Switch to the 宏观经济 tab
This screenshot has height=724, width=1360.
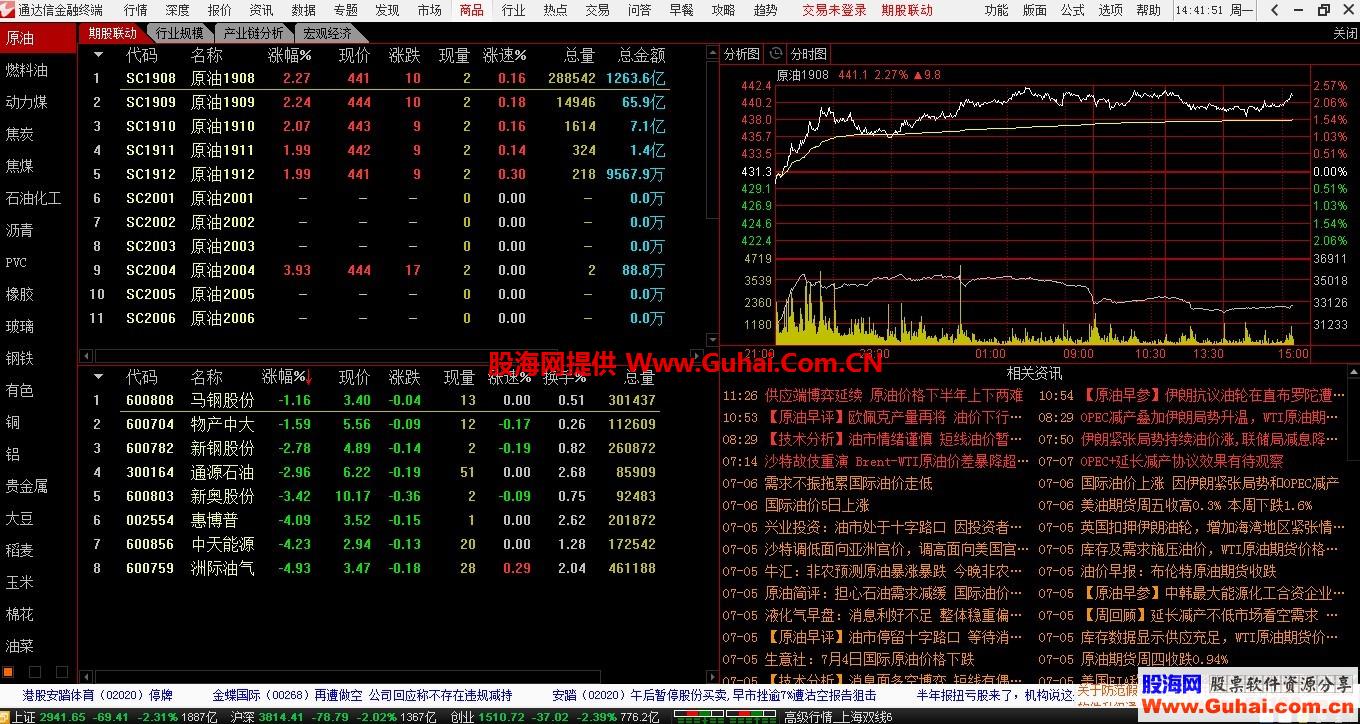coord(328,33)
